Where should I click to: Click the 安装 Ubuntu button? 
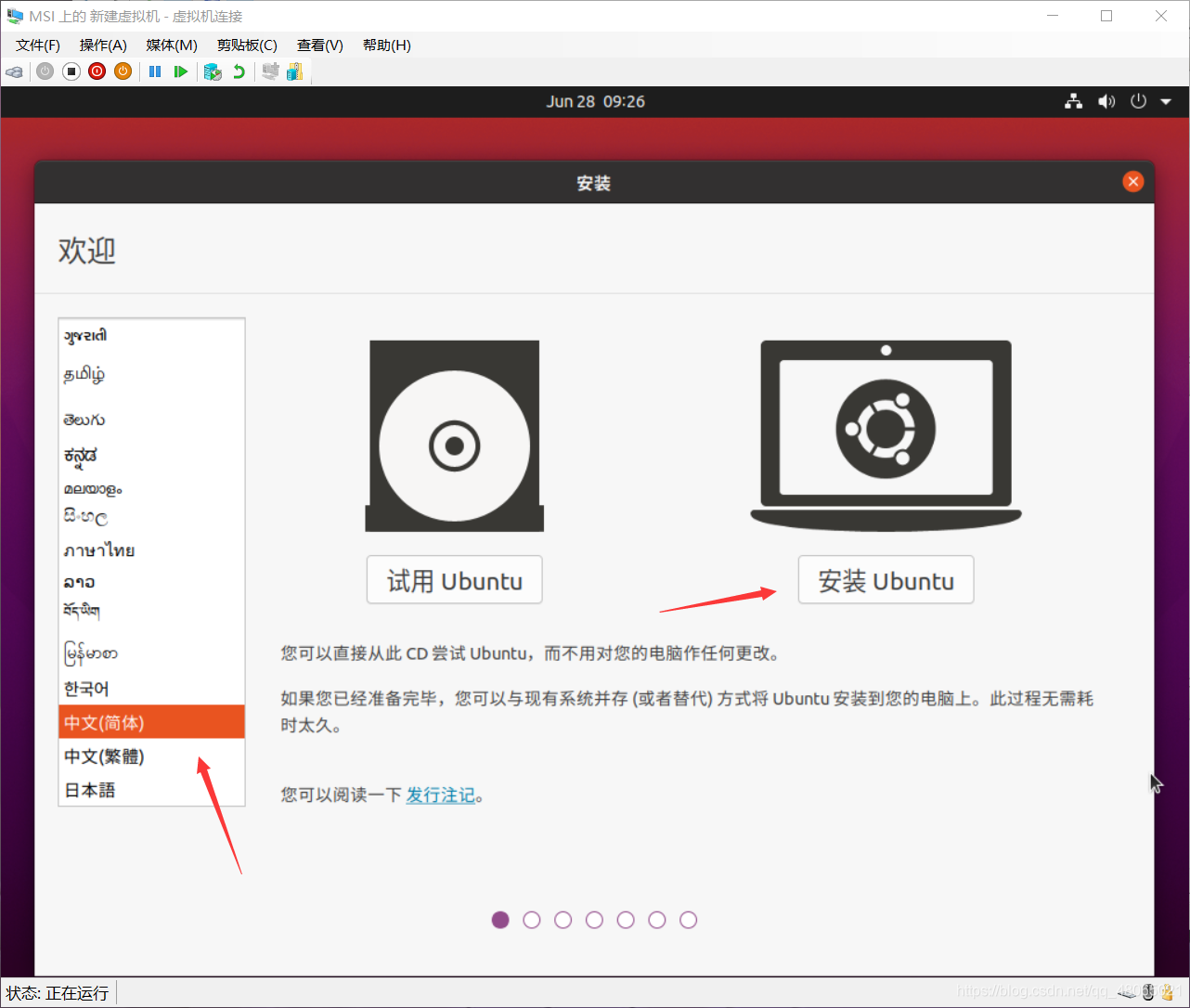(x=886, y=580)
